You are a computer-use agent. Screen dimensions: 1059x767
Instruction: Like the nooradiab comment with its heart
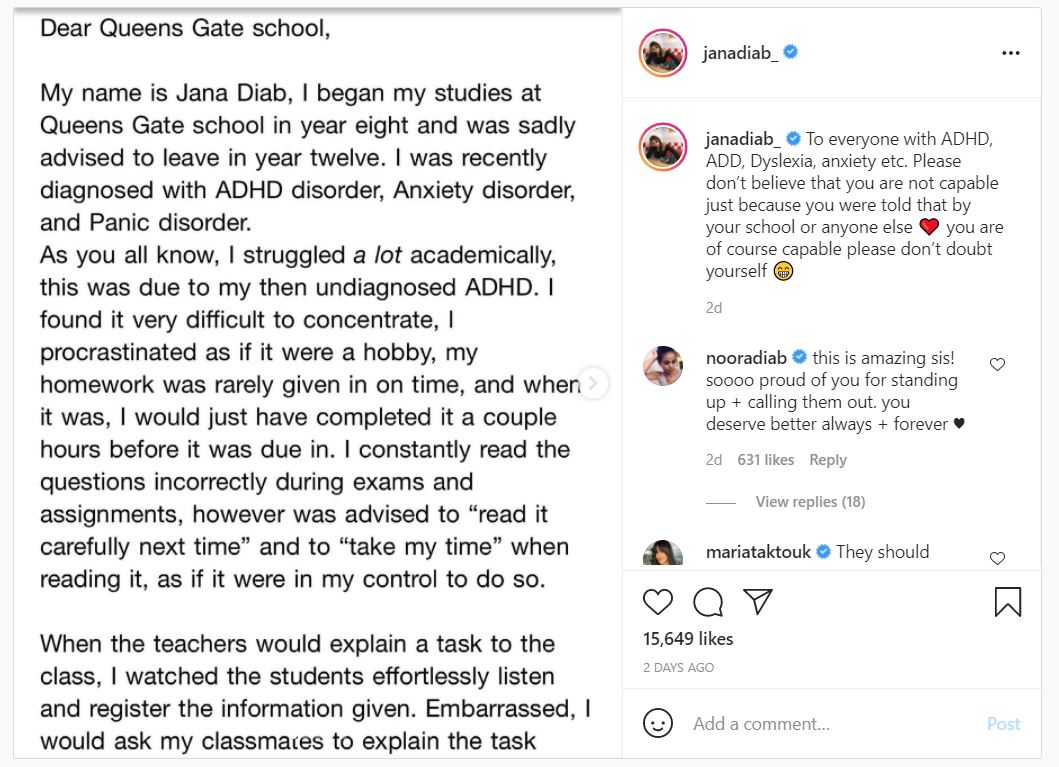coord(997,365)
